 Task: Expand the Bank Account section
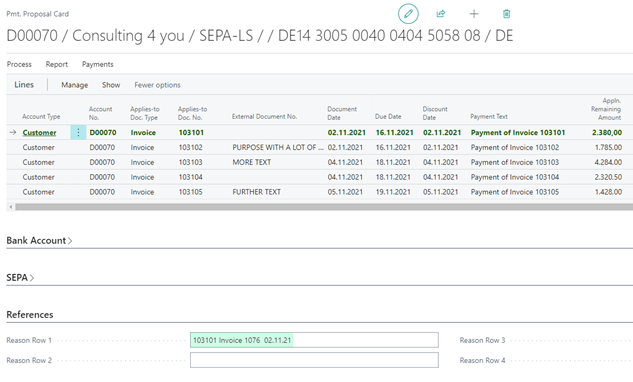coord(39,240)
